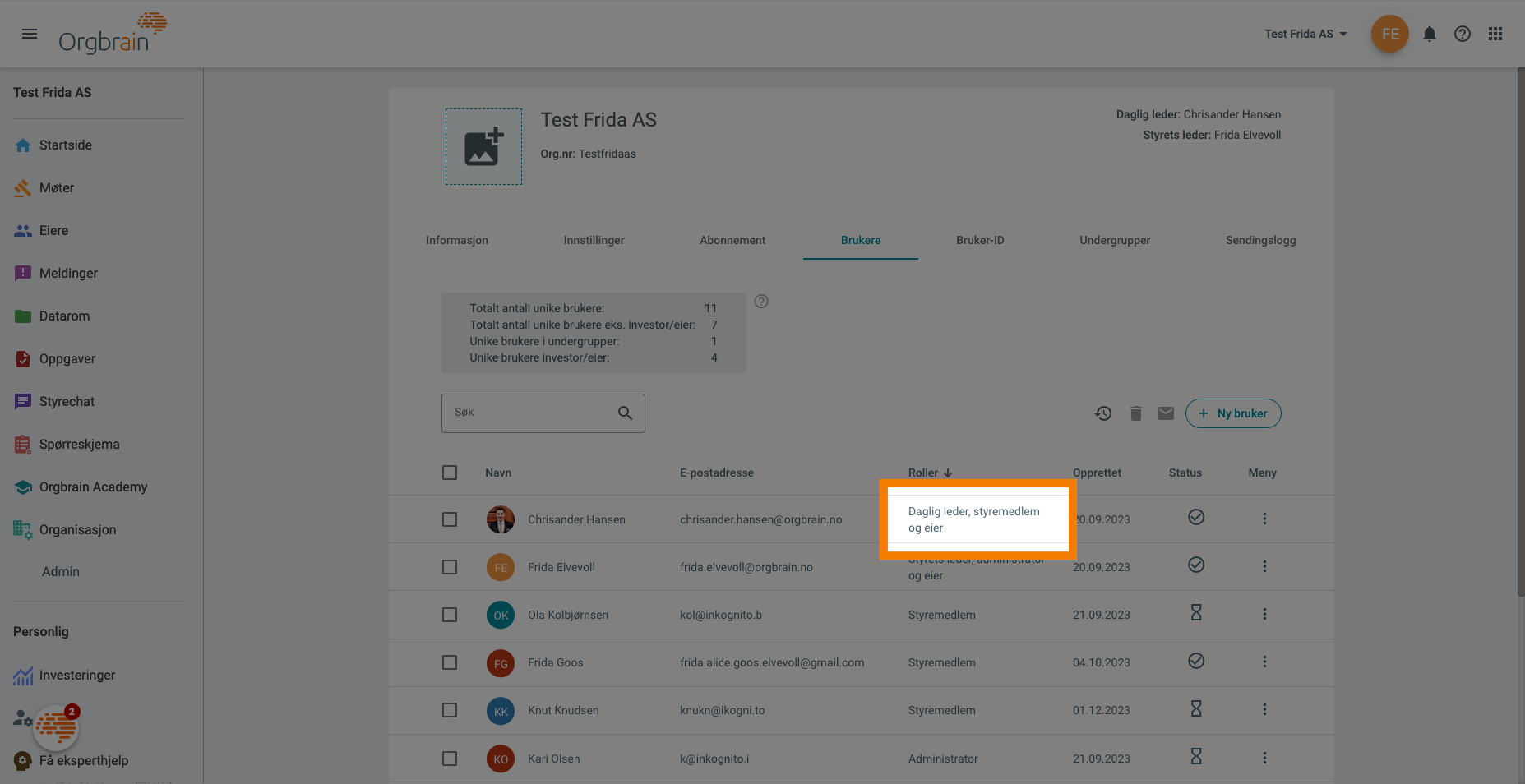Switch to the Sendingslogg tab
The image size is (1525, 784).
point(1260,240)
